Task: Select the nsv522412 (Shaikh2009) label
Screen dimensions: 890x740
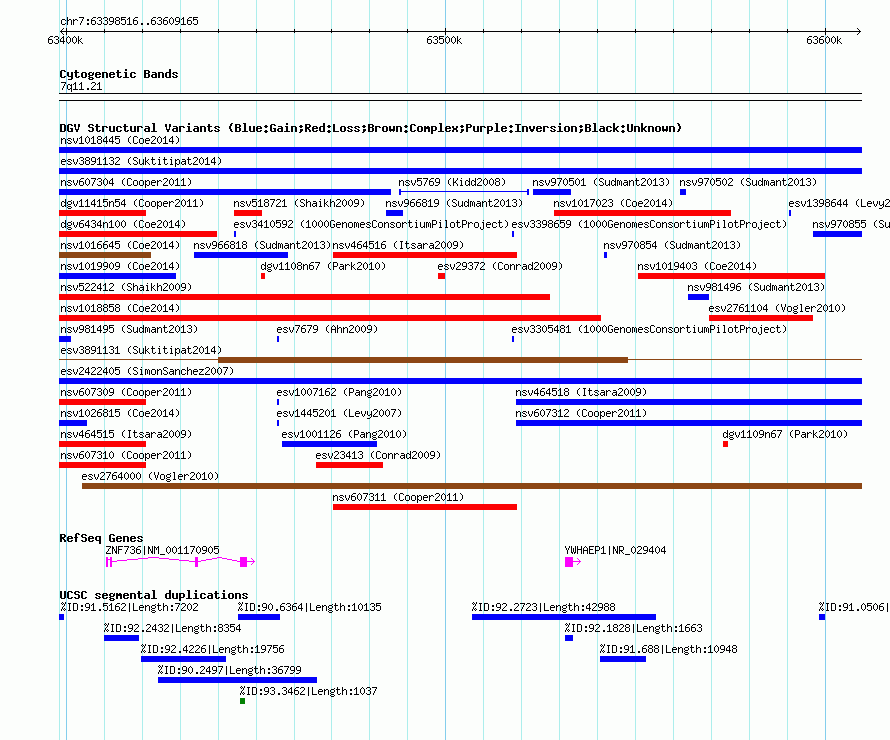Action: click(x=126, y=287)
